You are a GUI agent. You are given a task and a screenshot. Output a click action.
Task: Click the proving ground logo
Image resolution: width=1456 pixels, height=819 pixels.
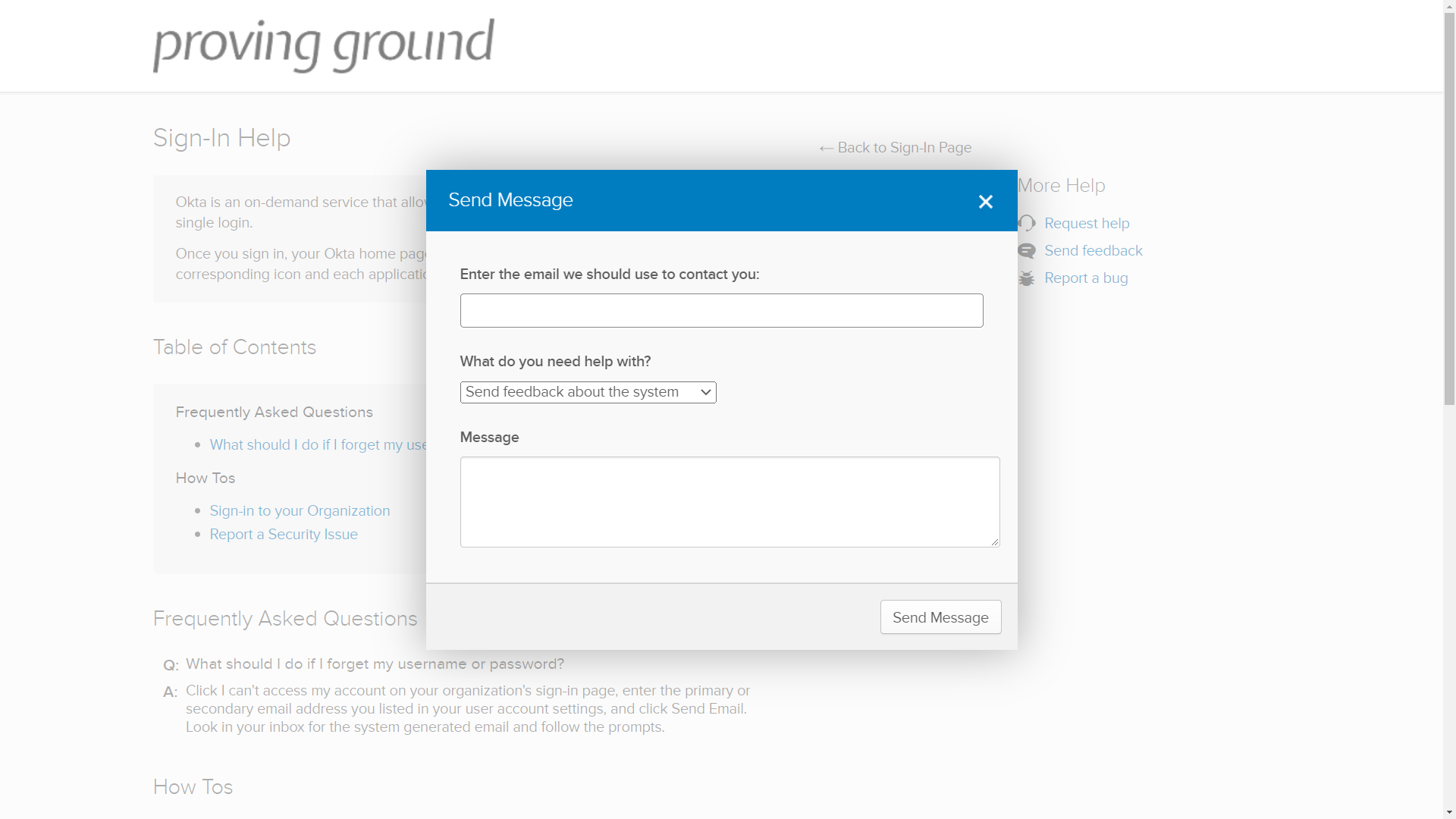[324, 45]
